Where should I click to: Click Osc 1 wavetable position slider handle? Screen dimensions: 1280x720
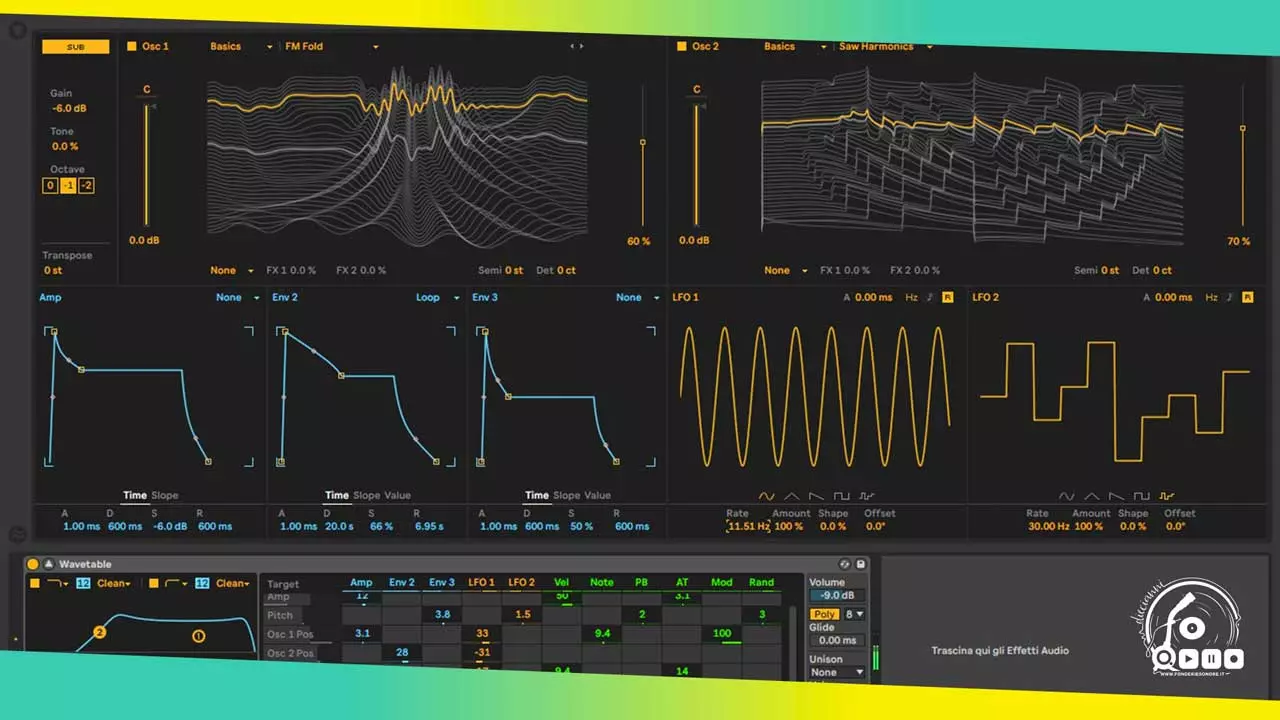(x=642, y=142)
